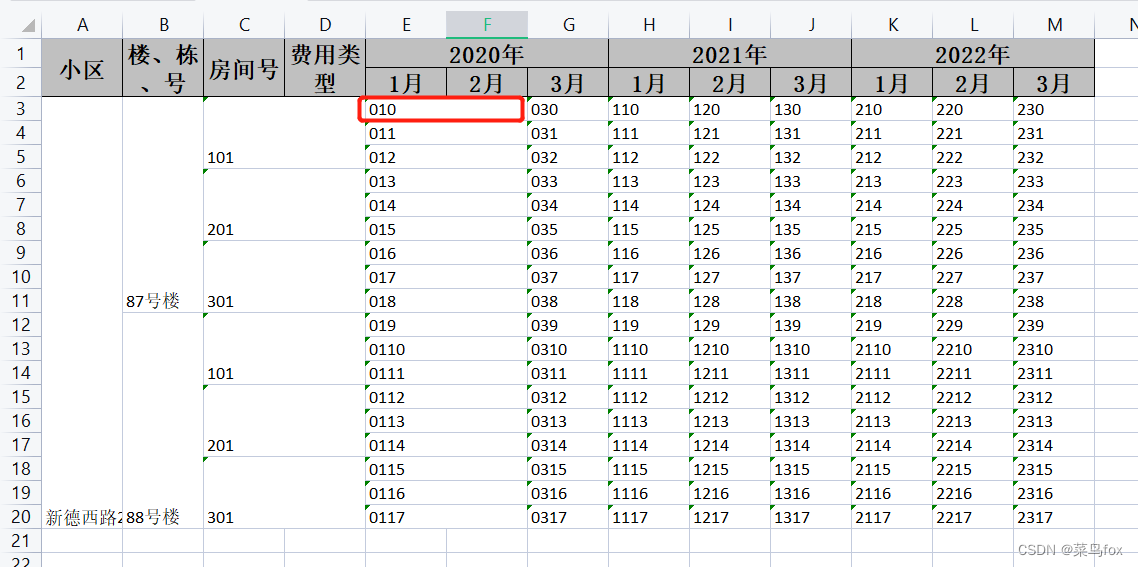This screenshot has width=1138, height=567.
Task: Select the cell containing 1315
Action: [811, 468]
